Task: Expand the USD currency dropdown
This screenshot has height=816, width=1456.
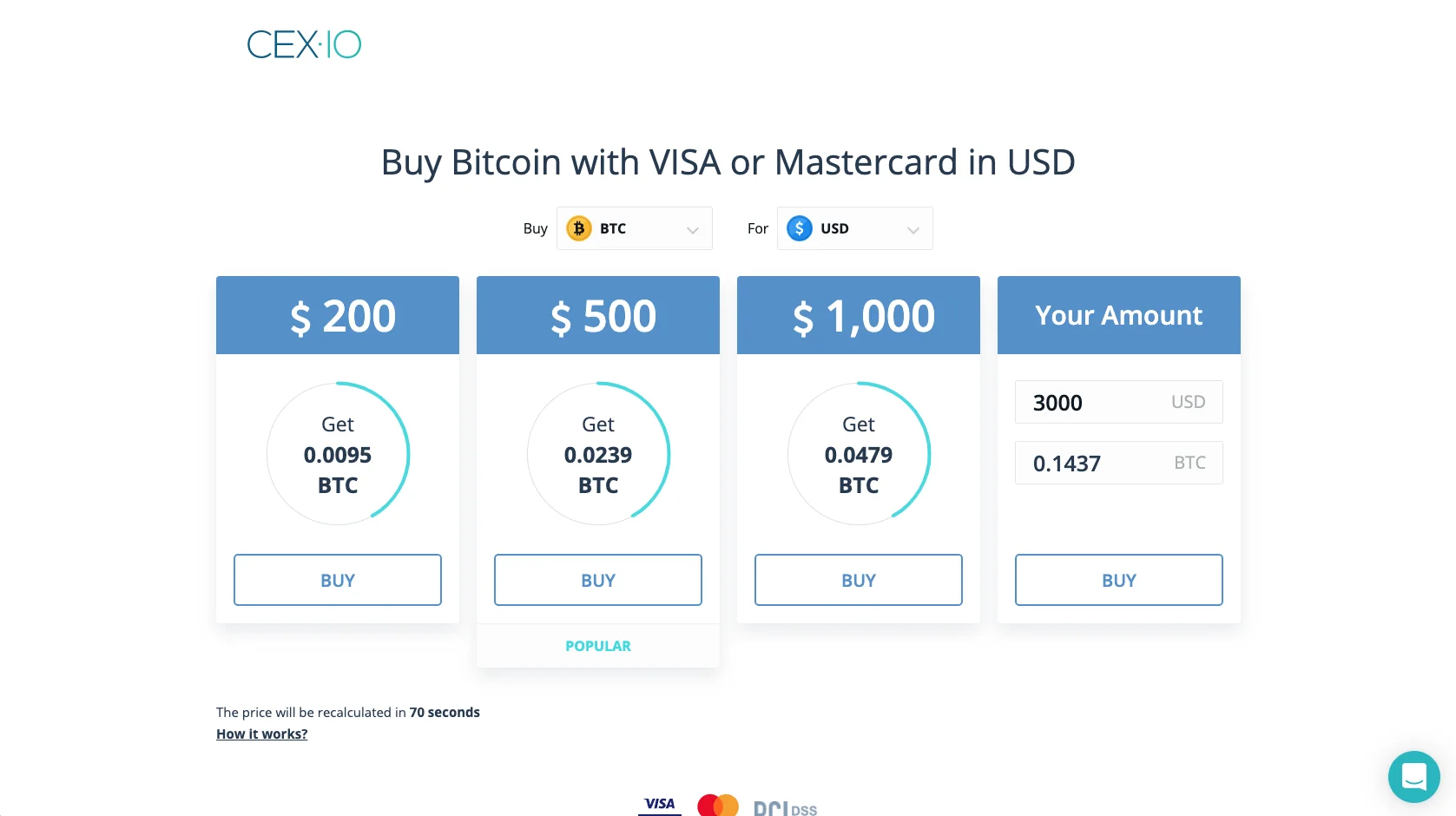Action: tap(912, 229)
